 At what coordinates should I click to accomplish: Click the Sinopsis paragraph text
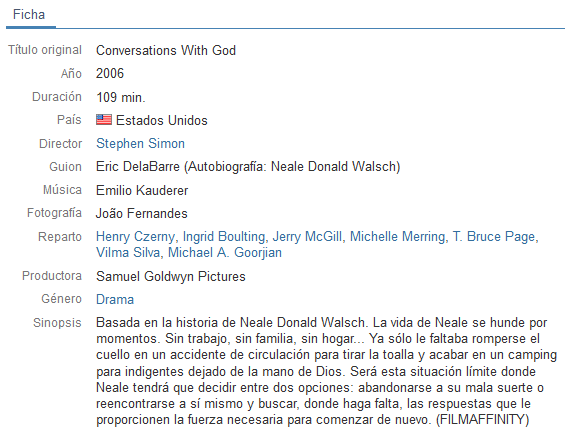click(x=326, y=371)
